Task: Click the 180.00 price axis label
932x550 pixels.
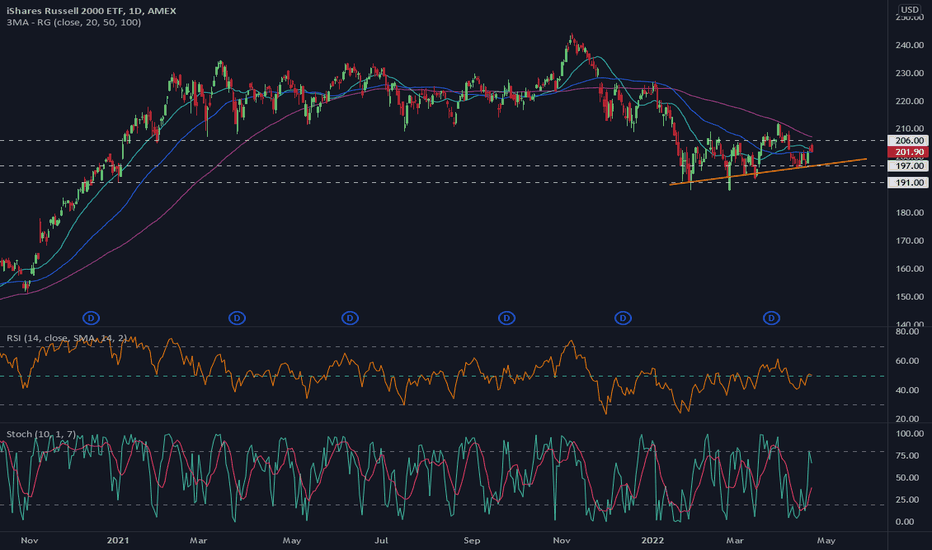Action: 909,213
